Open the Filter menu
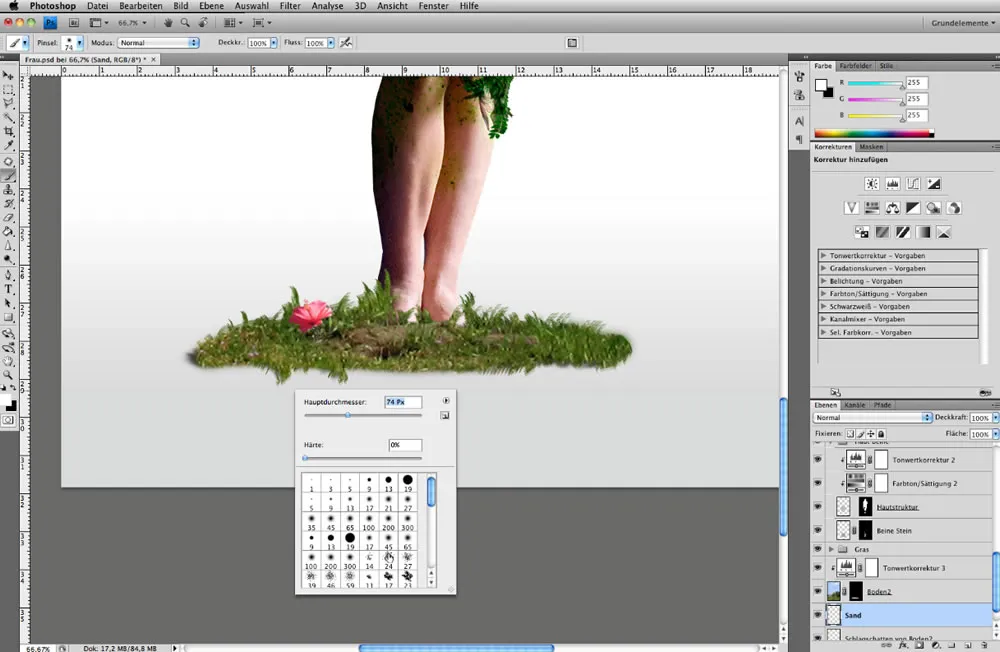The width and height of the screenshot is (1000, 652). click(289, 6)
